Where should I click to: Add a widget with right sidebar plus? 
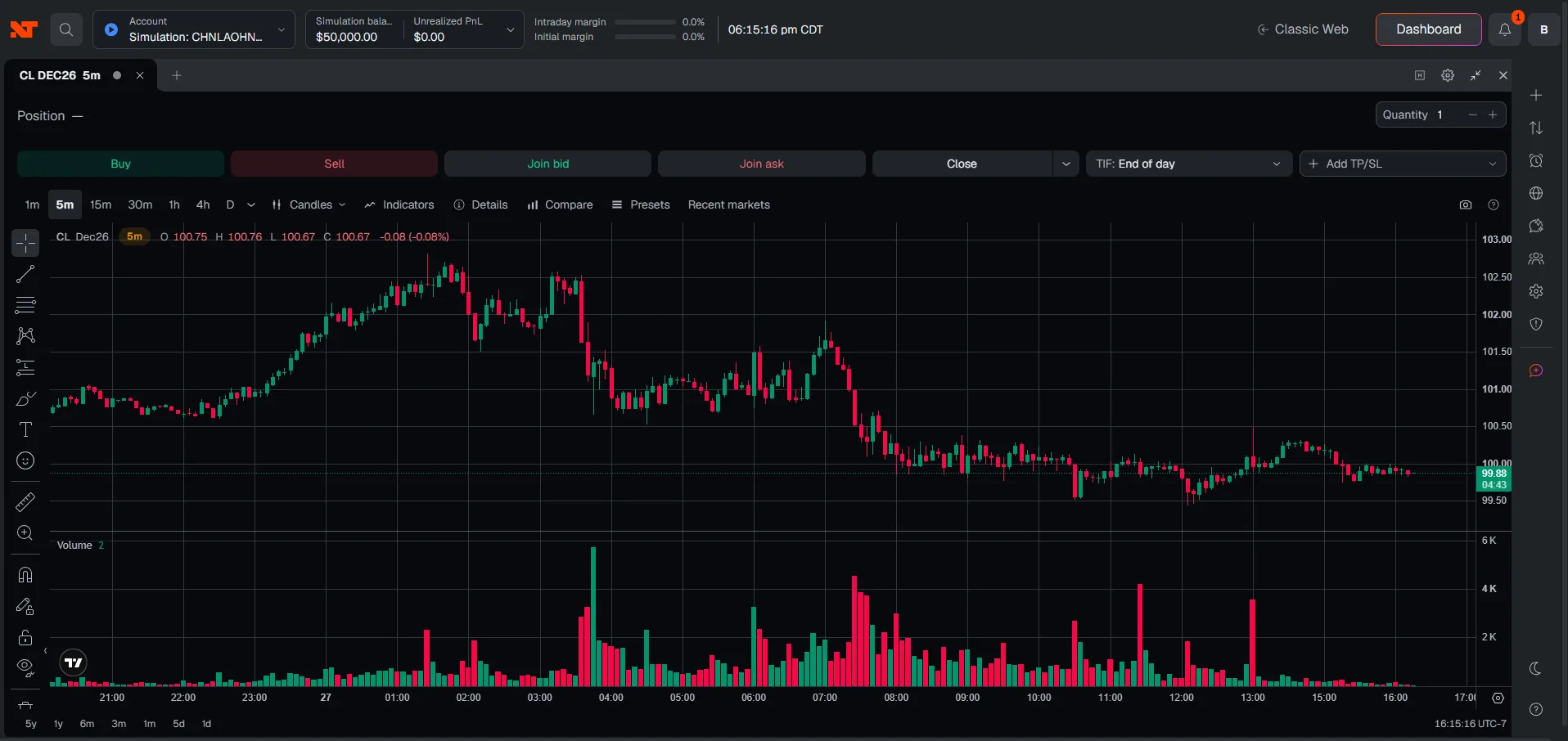click(x=1536, y=96)
